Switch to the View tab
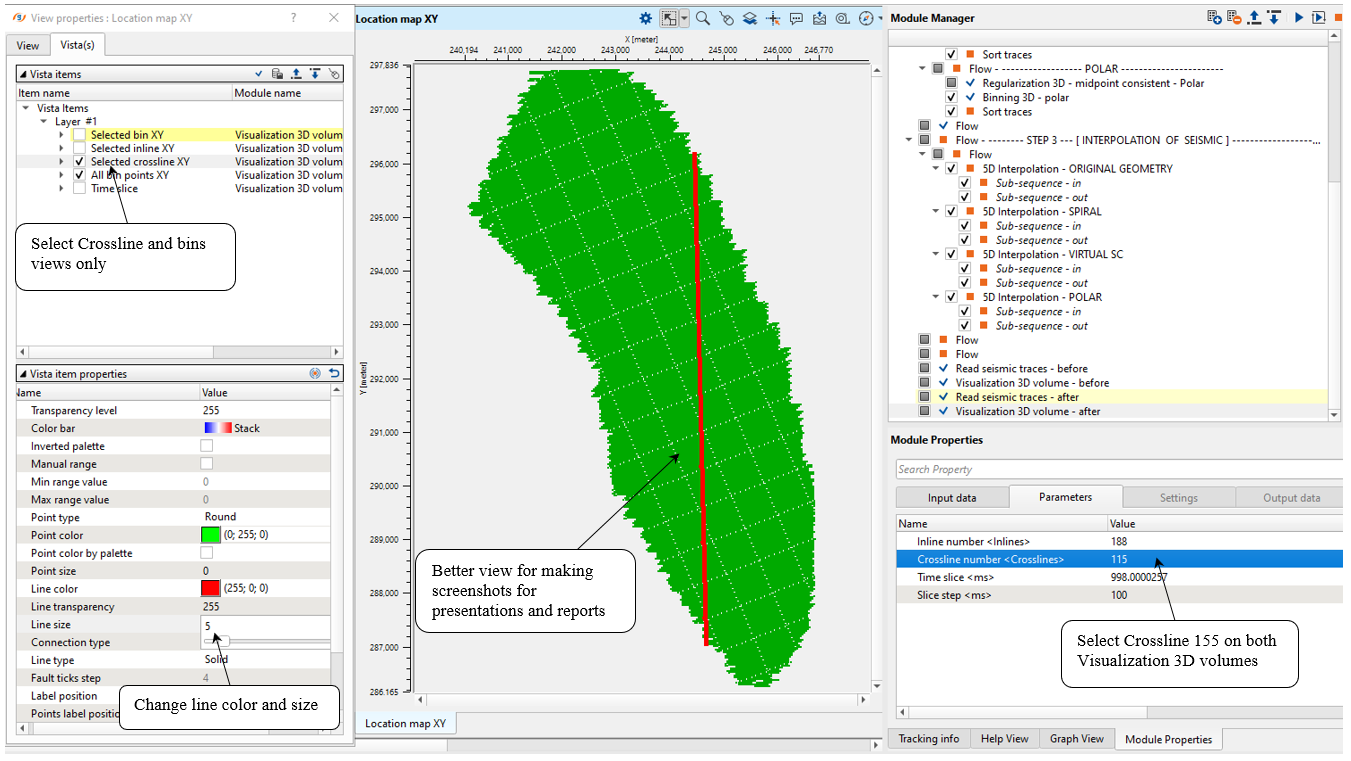 [x=28, y=45]
